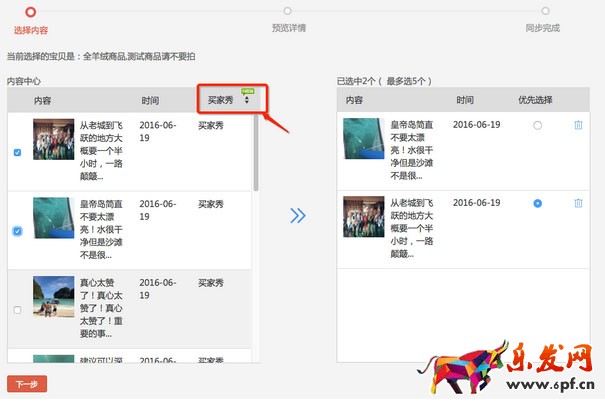Uncheck the 从老城到飞 content checkbox
The height and width of the screenshot is (405, 605).
click(17, 152)
